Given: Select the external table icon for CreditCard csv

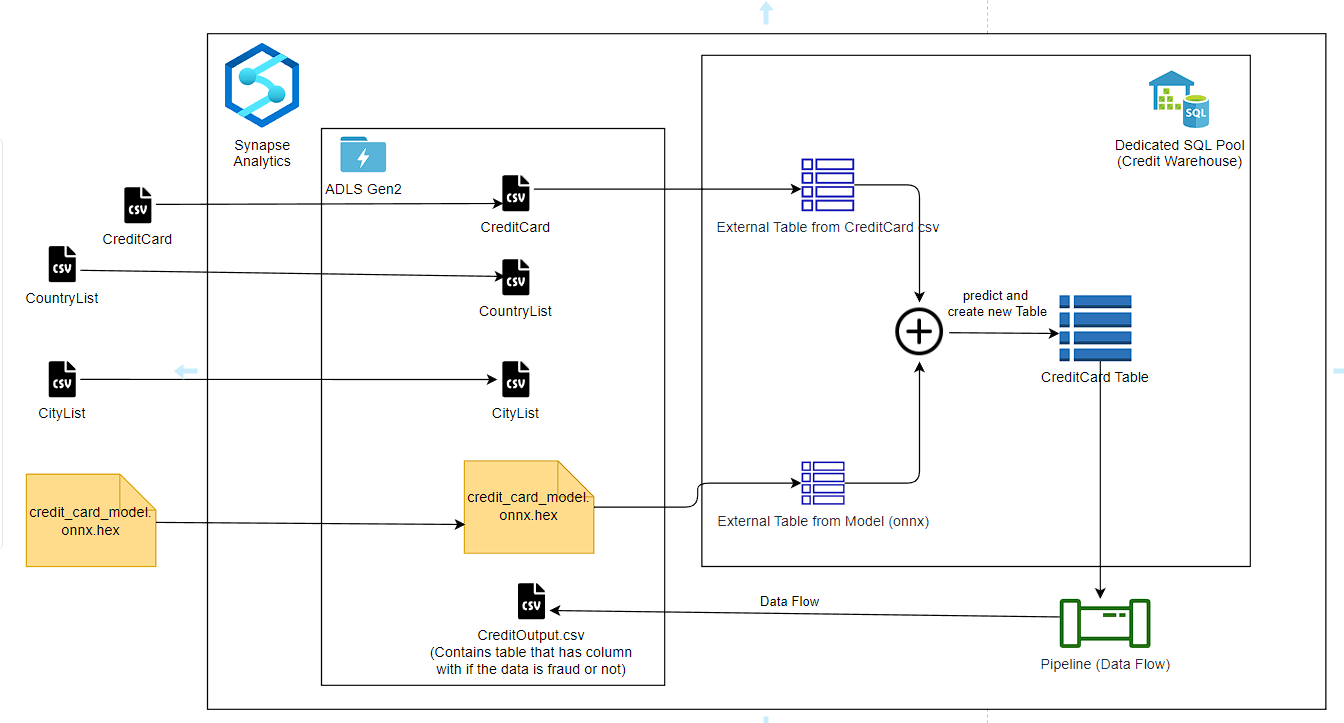Looking at the screenshot, I should (828, 184).
